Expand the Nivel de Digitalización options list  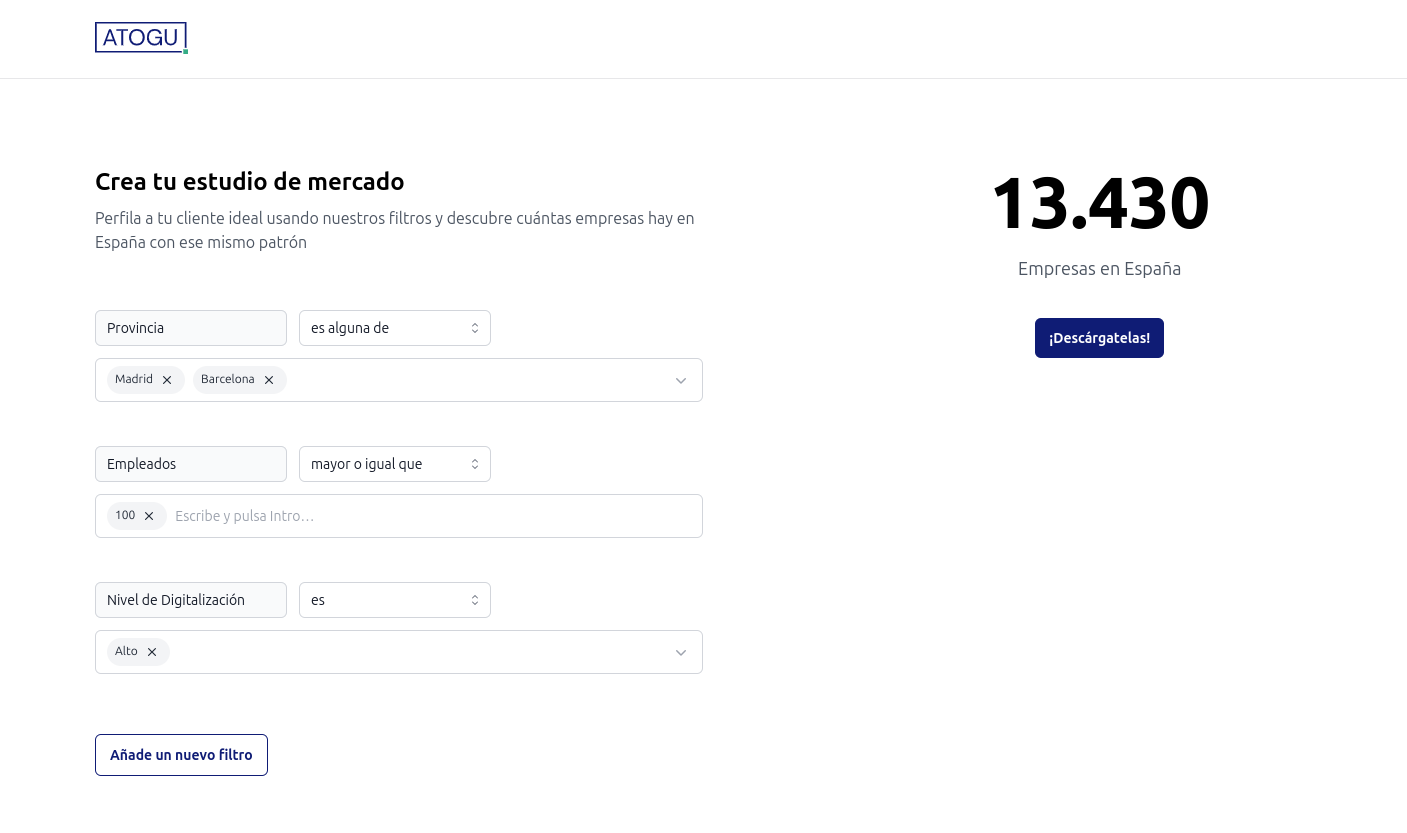pos(420,652)
